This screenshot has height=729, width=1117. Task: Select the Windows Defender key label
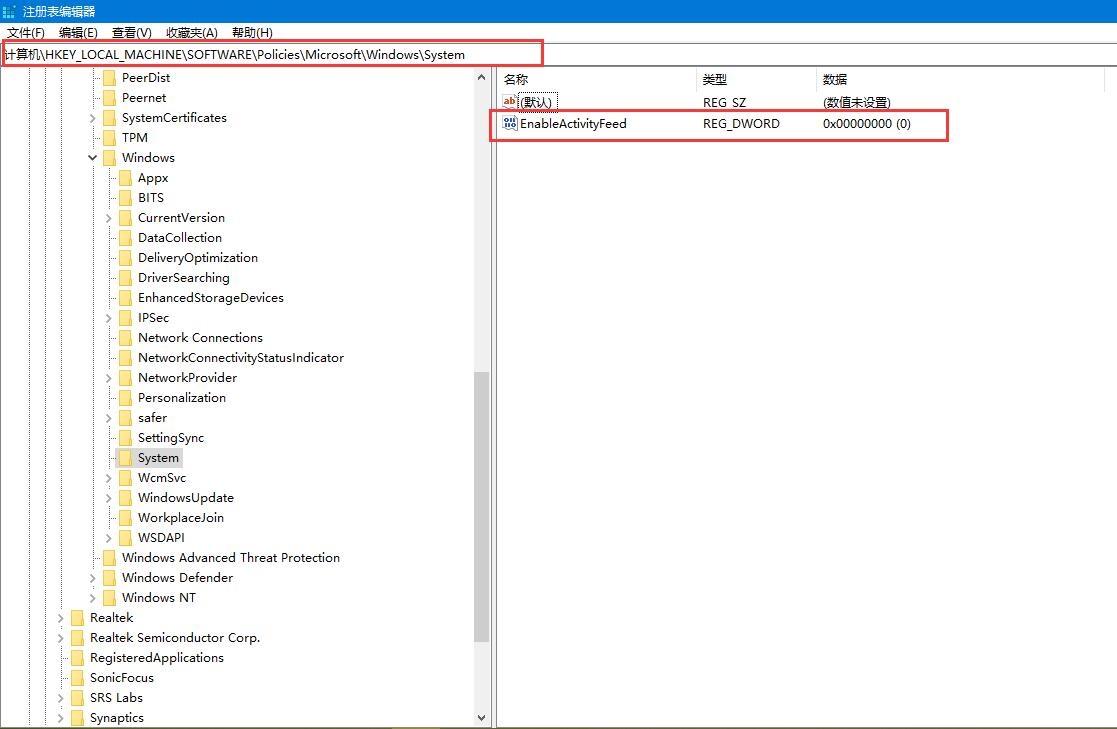click(177, 577)
